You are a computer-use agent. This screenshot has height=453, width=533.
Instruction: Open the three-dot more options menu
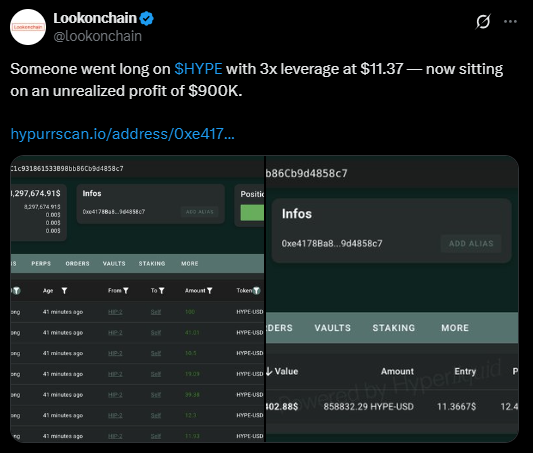pyautogui.click(x=510, y=21)
